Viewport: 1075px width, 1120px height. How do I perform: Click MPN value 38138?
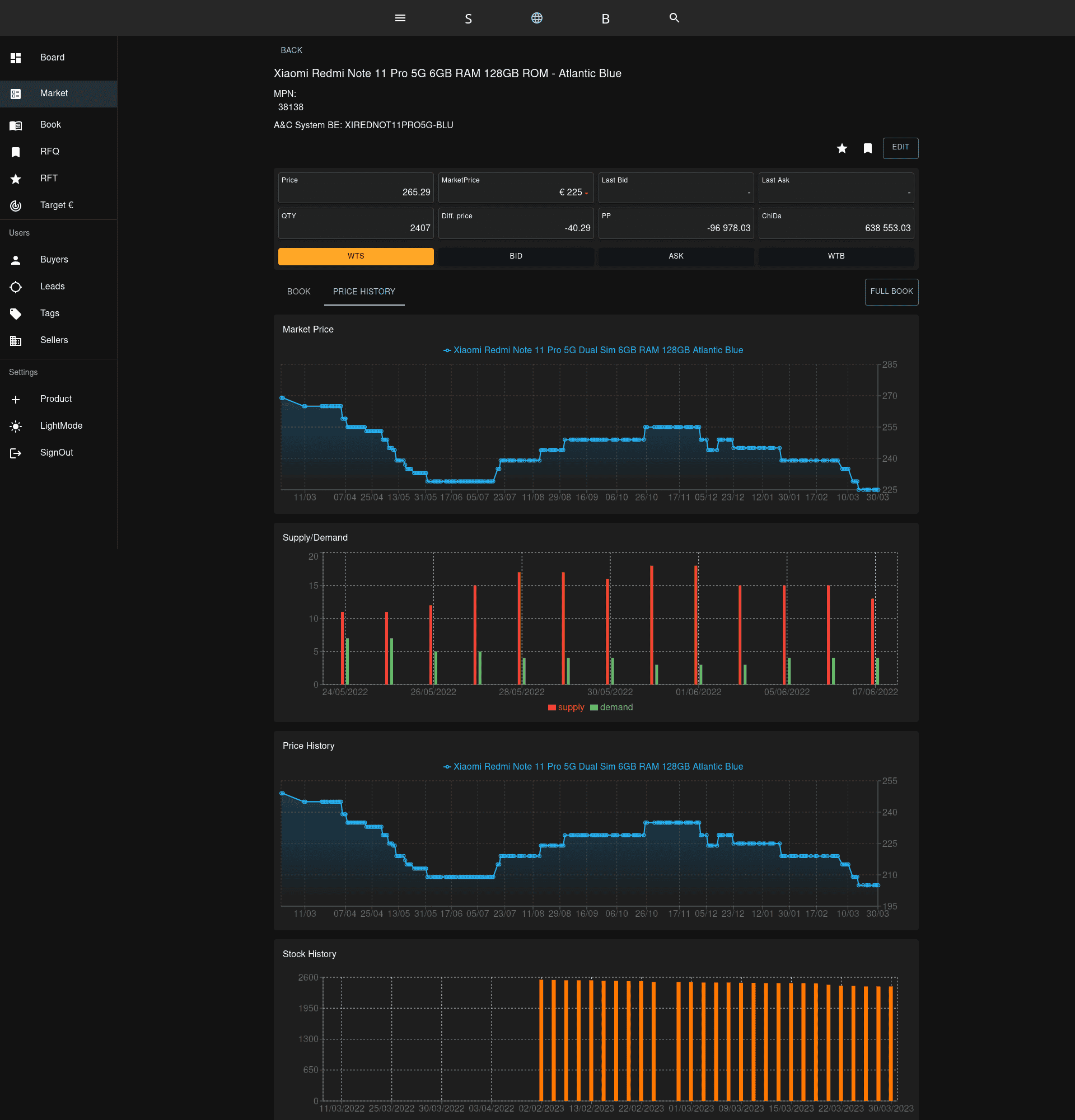pos(291,107)
